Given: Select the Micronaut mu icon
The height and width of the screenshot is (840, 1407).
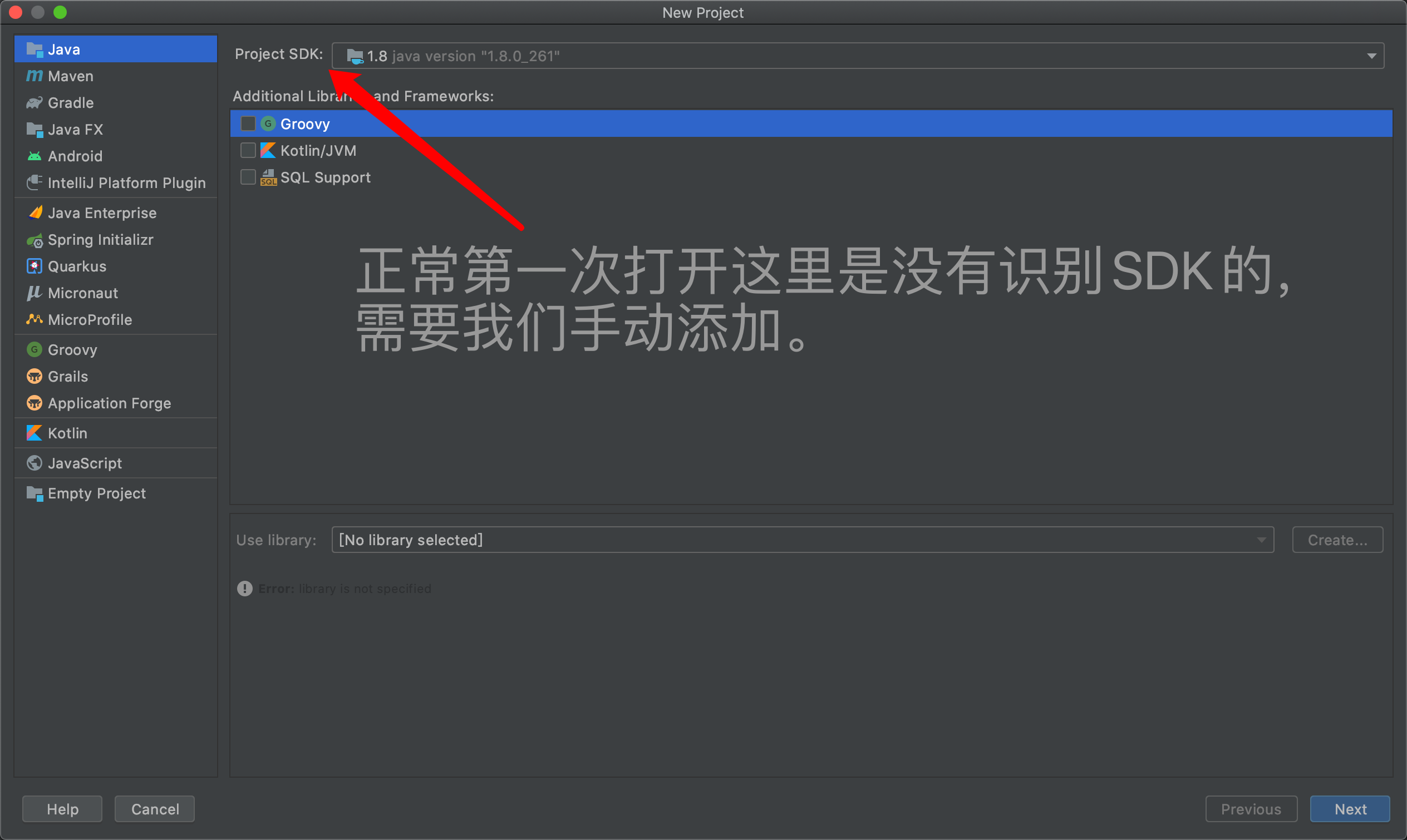Looking at the screenshot, I should [35, 293].
